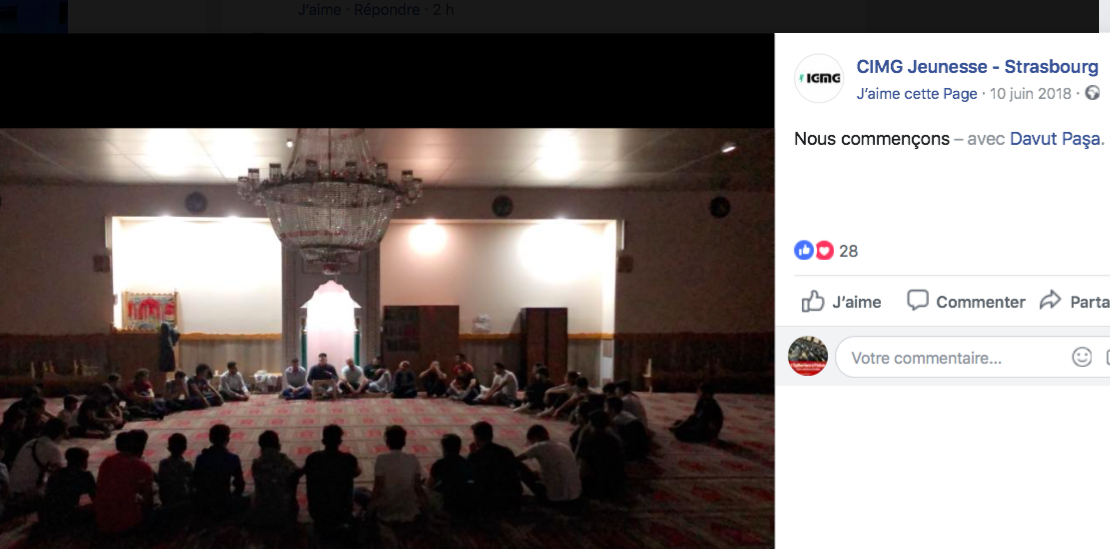Open the smiley emoji picker
This screenshot has width=1110, height=549.
[1082, 357]
